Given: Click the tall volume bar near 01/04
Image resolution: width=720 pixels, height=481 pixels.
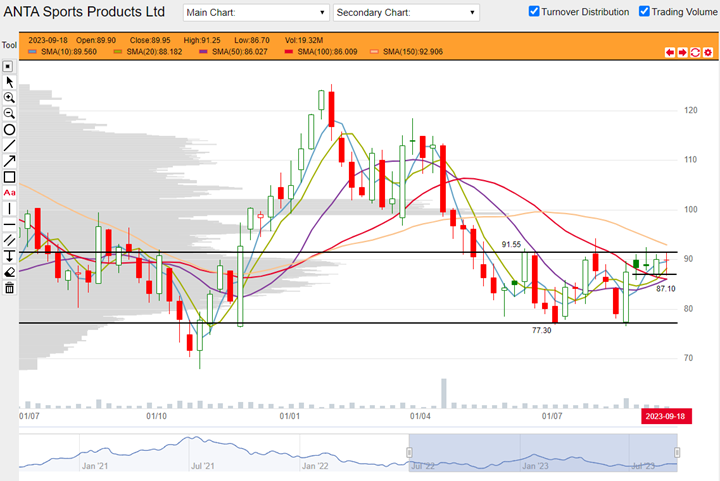Looking at the screenshot, I should point(444,393).
